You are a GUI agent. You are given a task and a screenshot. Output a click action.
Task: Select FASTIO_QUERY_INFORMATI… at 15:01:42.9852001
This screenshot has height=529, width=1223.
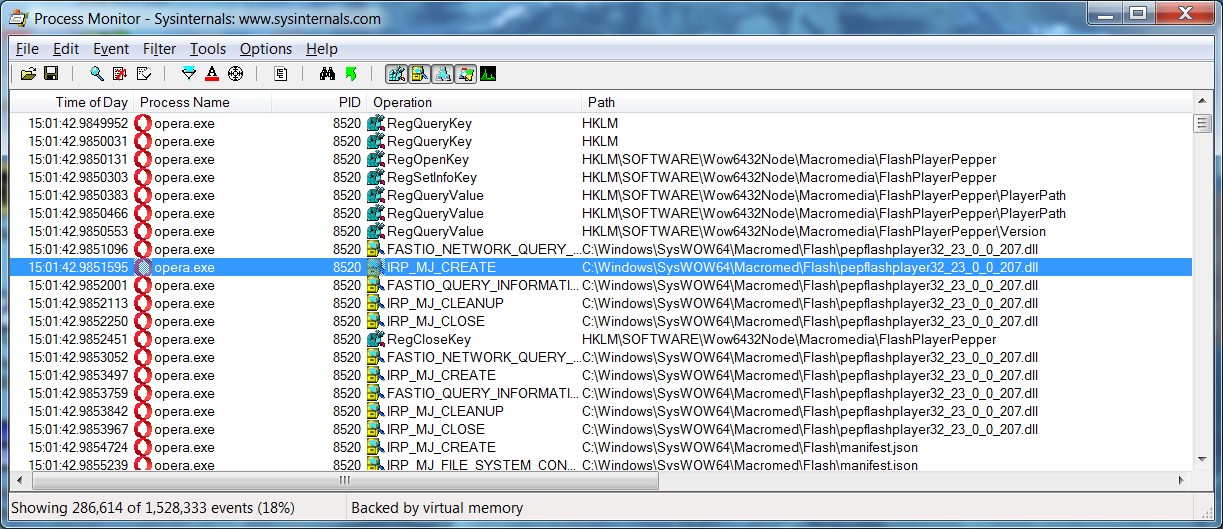coord(483,285)
